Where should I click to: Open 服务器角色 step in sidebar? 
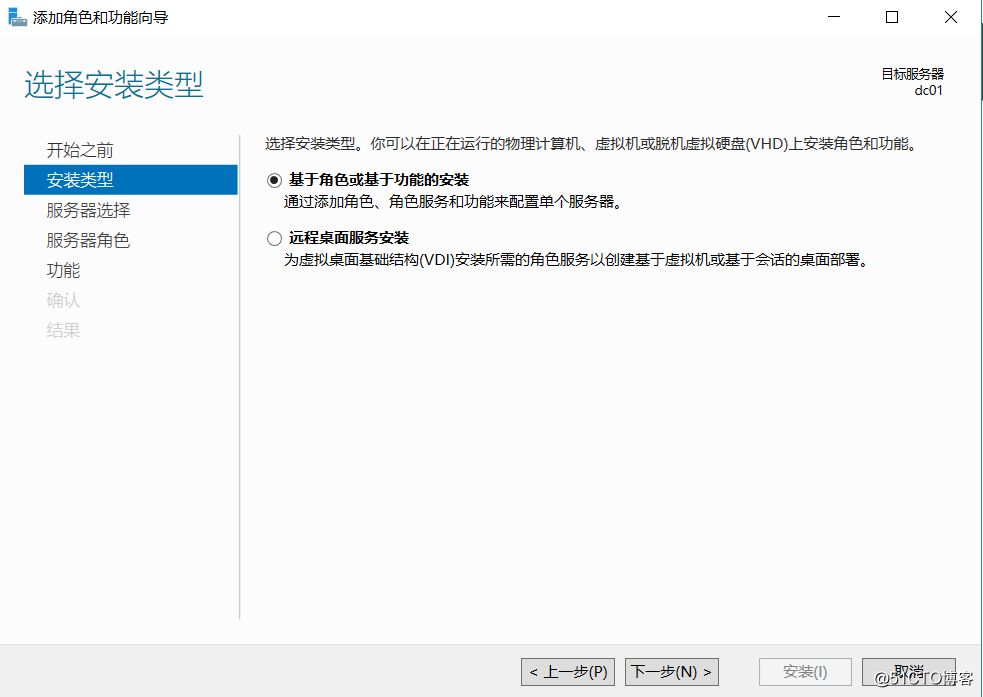coord(88,240)
